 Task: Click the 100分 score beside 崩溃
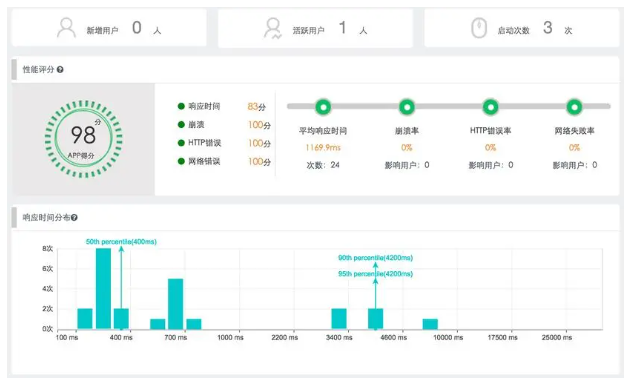tap(260, 125)
